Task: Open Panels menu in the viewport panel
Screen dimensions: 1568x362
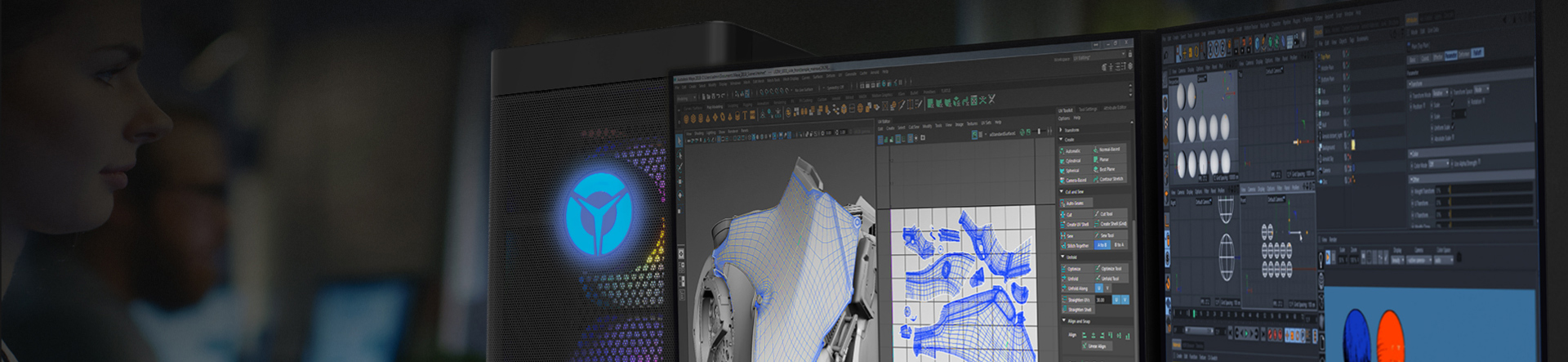Action: [744, 131]
